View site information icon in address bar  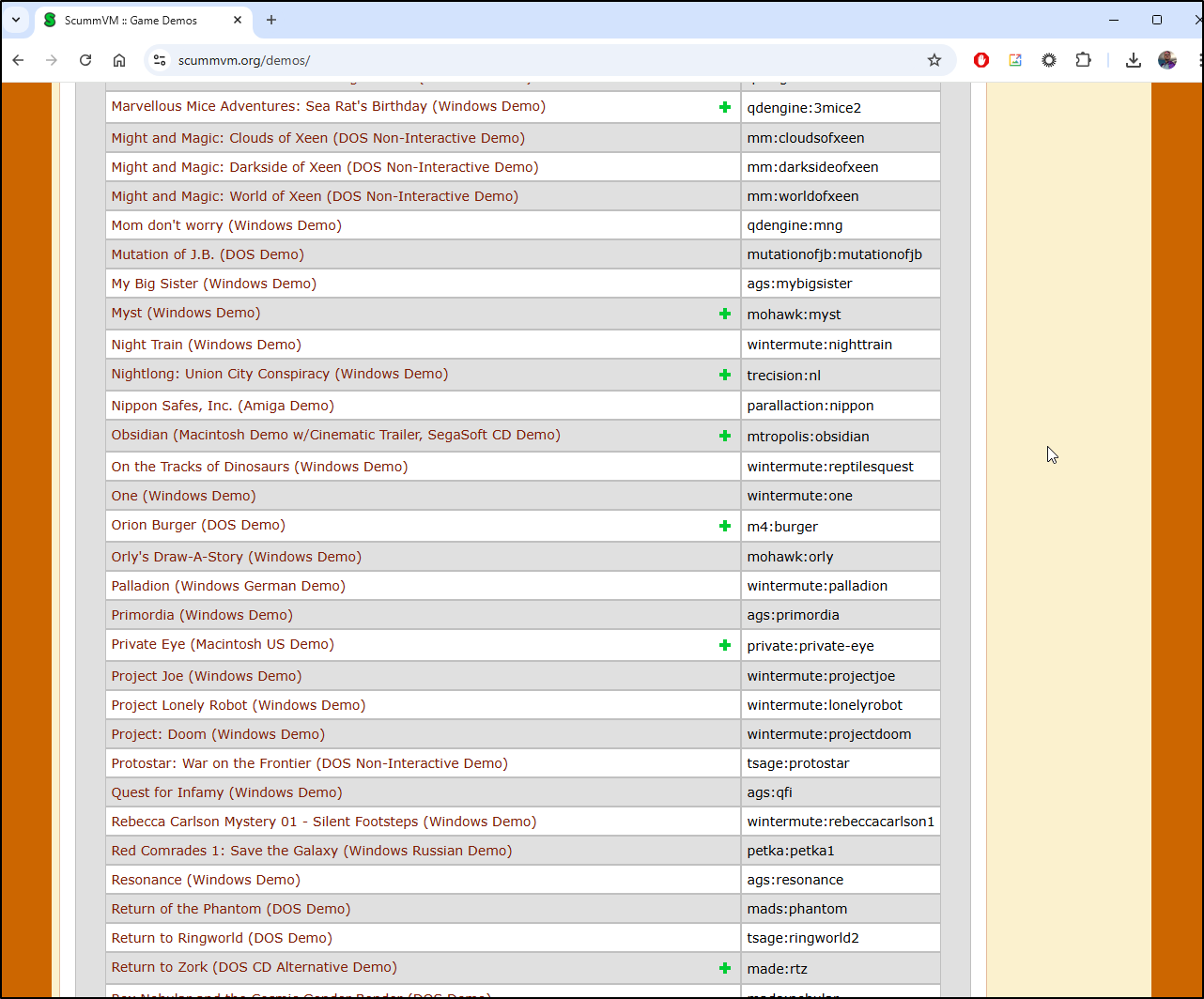[160, 60]
